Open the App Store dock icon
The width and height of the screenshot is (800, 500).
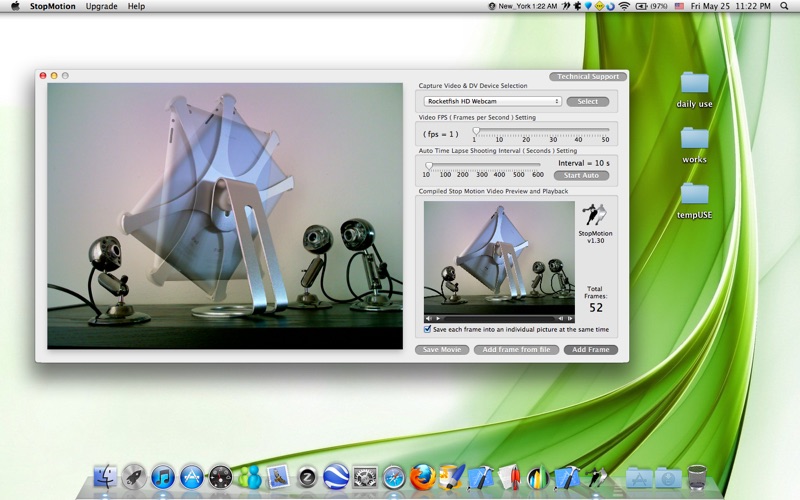tap(192, 478)
